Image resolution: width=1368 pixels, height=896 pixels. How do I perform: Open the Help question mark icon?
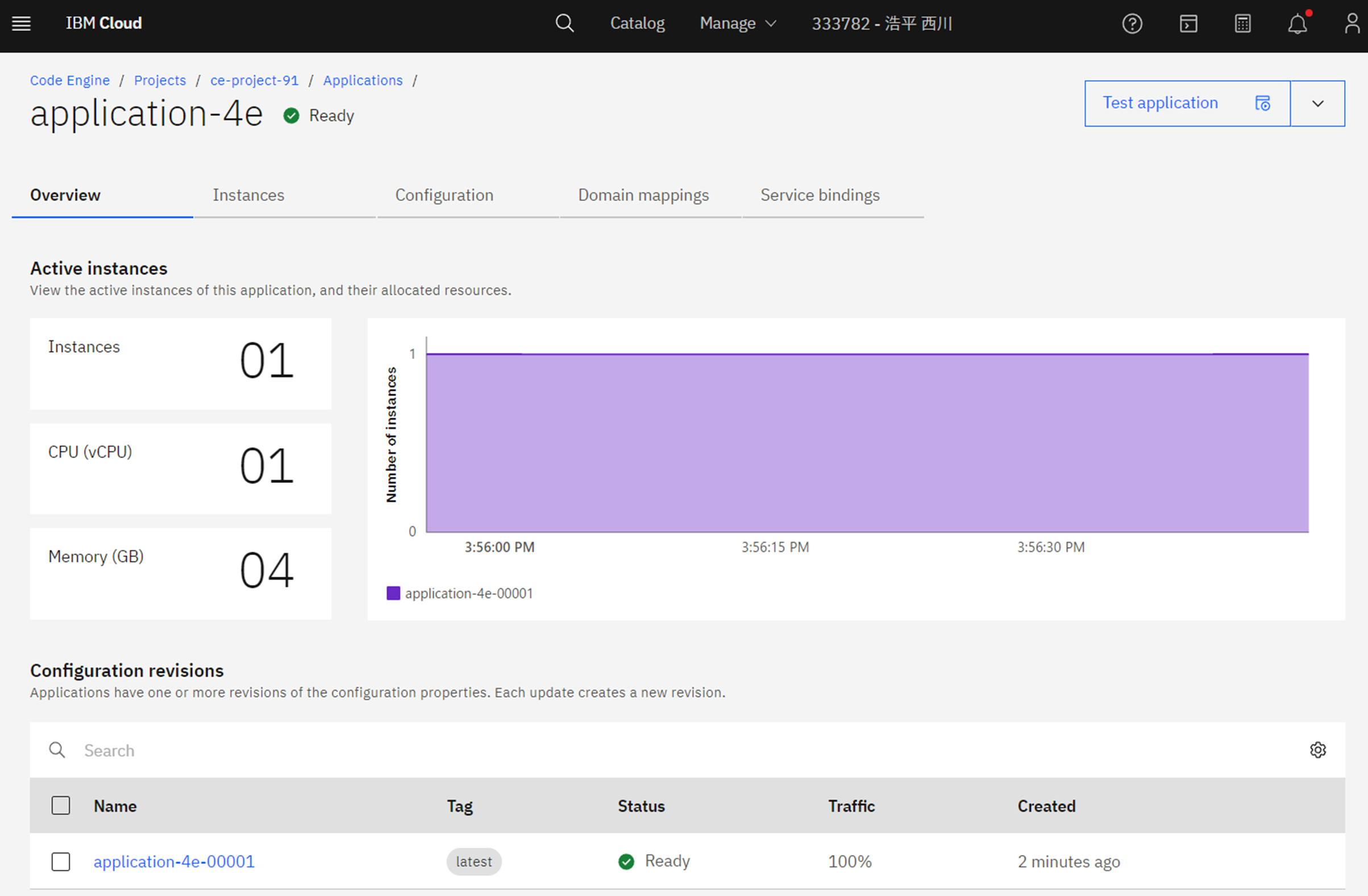[1132, 23]
